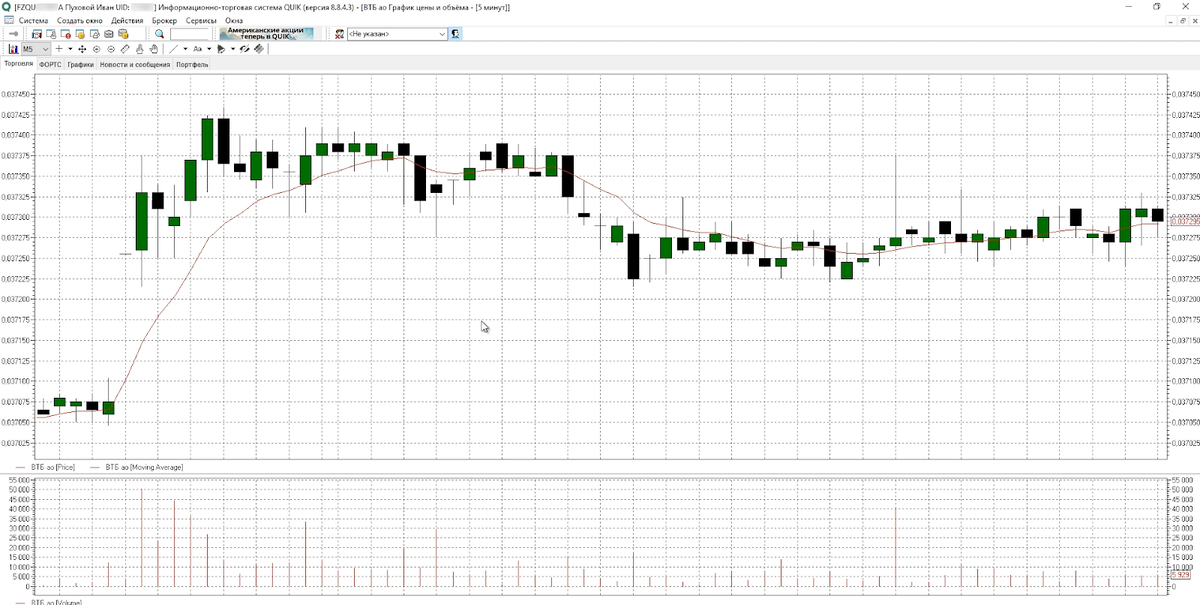Click the person icon right of account dropdown
Screen dimensions: 1200x605
coord(455,33)
